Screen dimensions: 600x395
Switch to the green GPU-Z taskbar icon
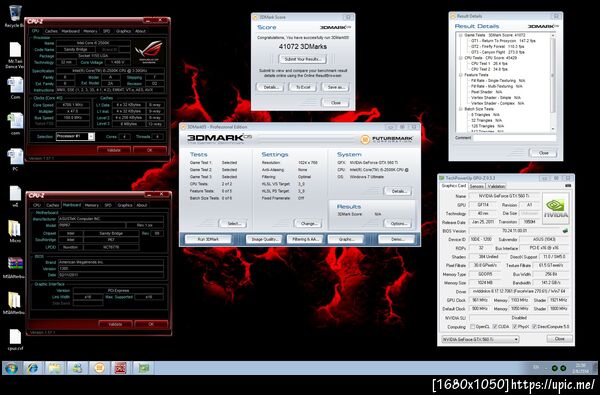[144, 368]
